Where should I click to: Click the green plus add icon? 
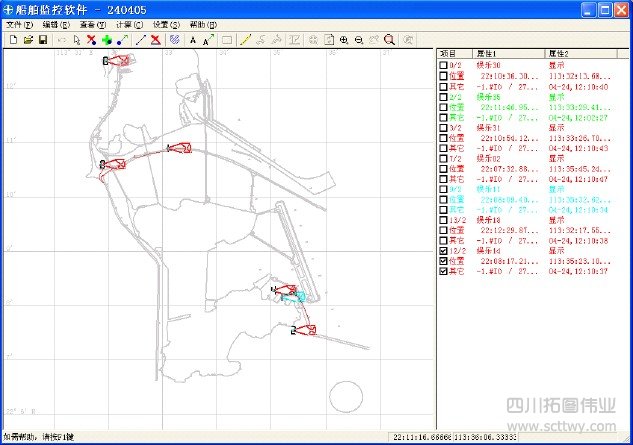coord(106,40)
